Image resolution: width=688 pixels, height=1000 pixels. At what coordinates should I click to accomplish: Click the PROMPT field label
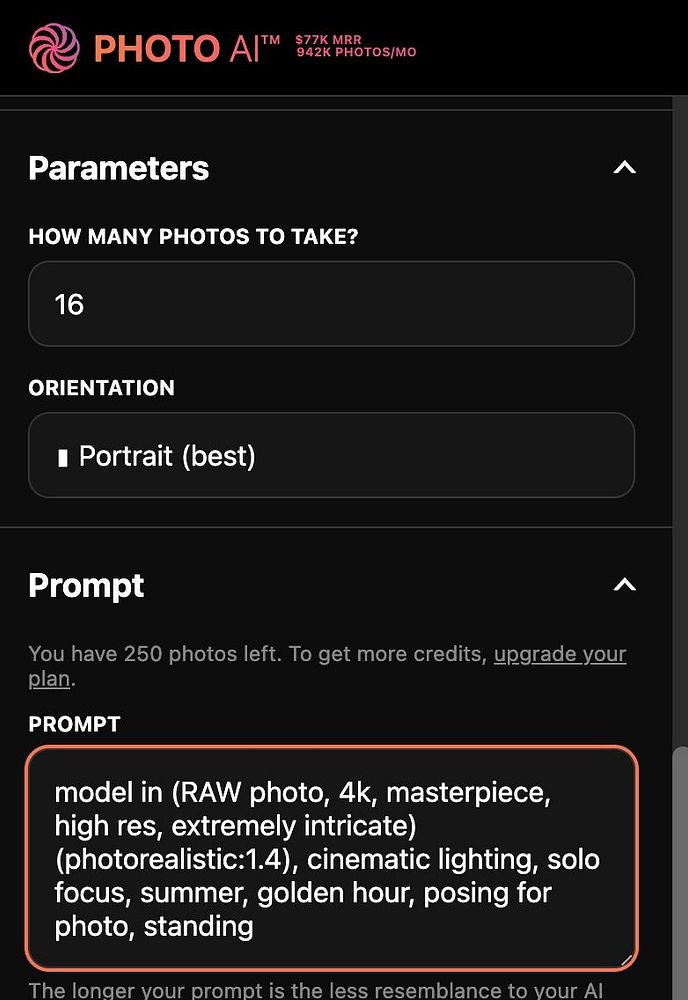click(74, 723)
